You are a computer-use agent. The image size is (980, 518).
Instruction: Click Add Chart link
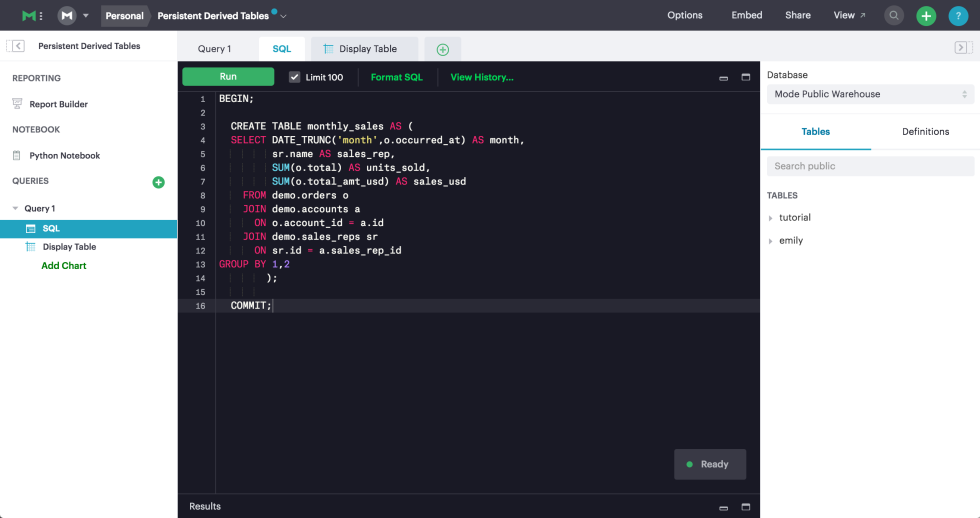point(64,266)
